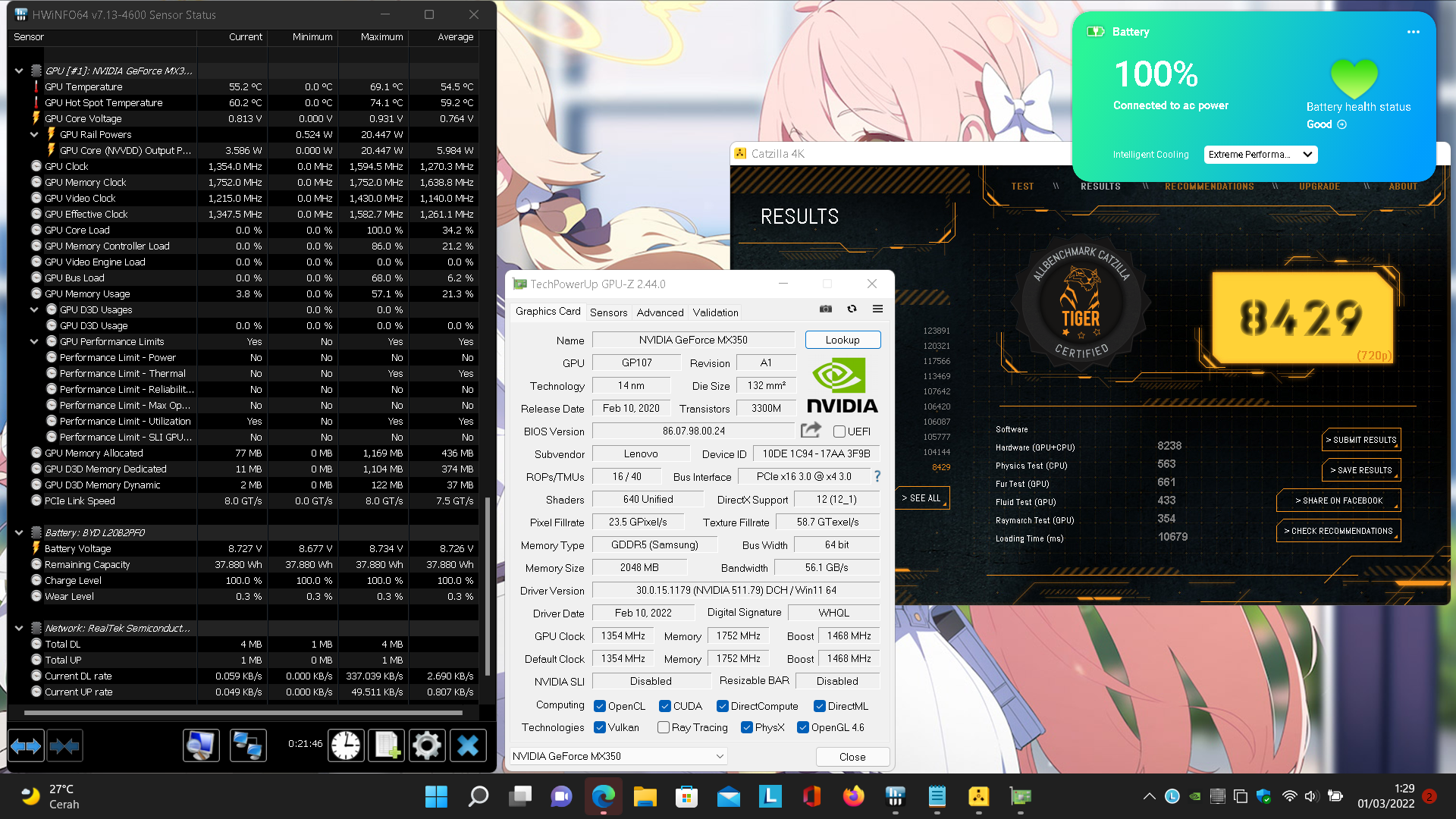Switch to GPU-Z Validation tab
Viewport: 1456px width, 819px height.
coord(715,312)
